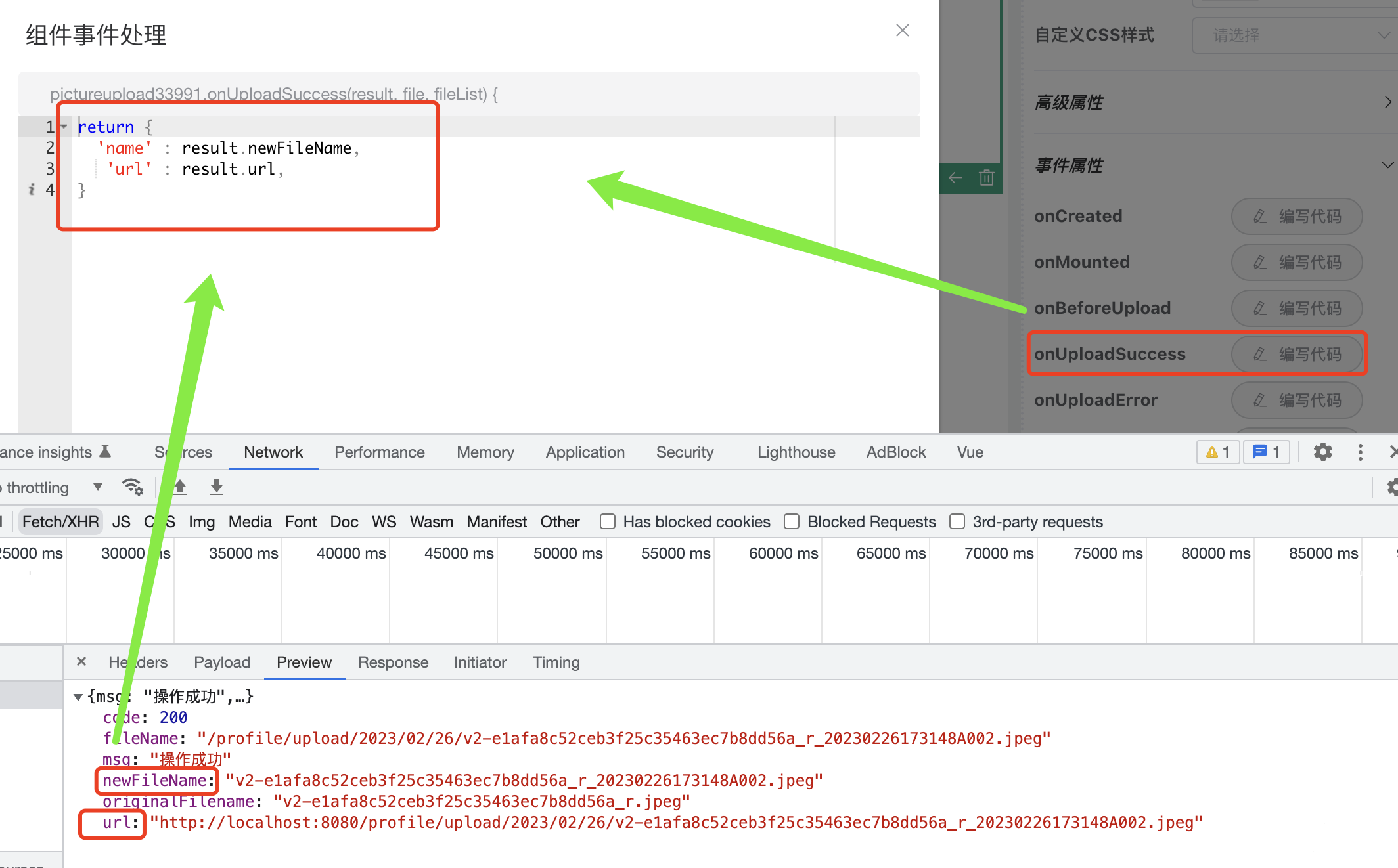Screen dimensions: 1398x868
Task: Check the Blocked Requests checkbox
Action: click(x=792, y=521)
